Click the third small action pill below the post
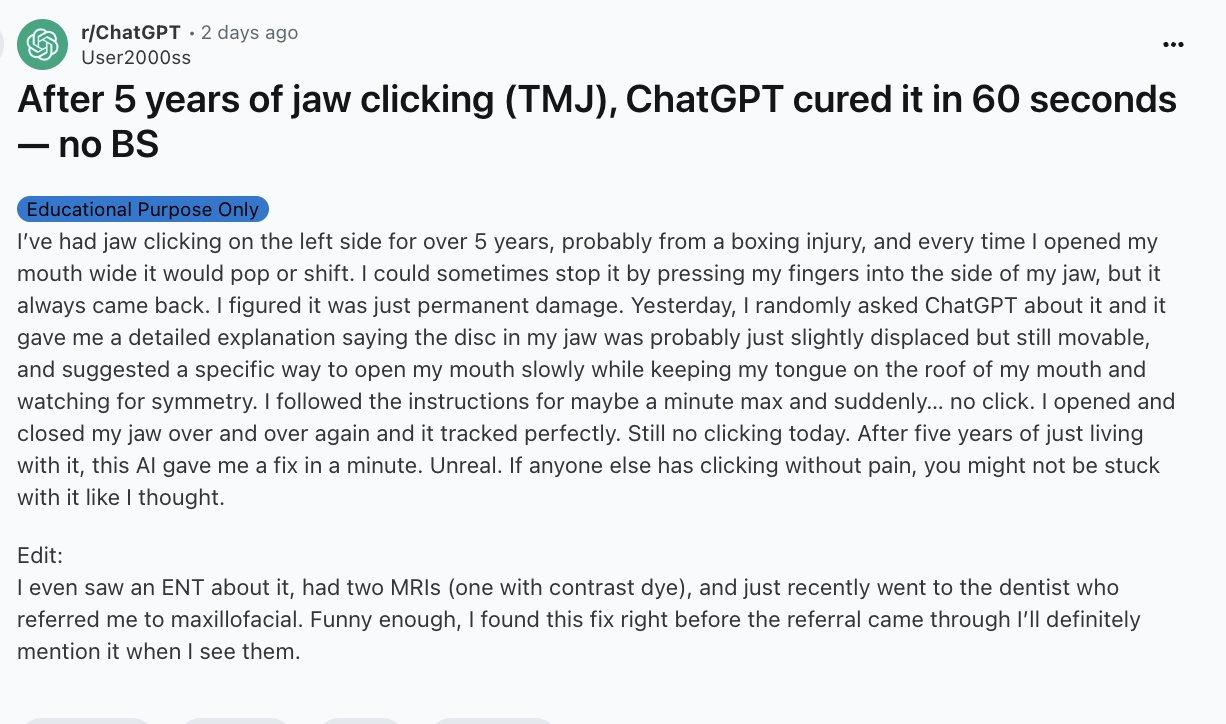1226x724 pixels. 359,720
